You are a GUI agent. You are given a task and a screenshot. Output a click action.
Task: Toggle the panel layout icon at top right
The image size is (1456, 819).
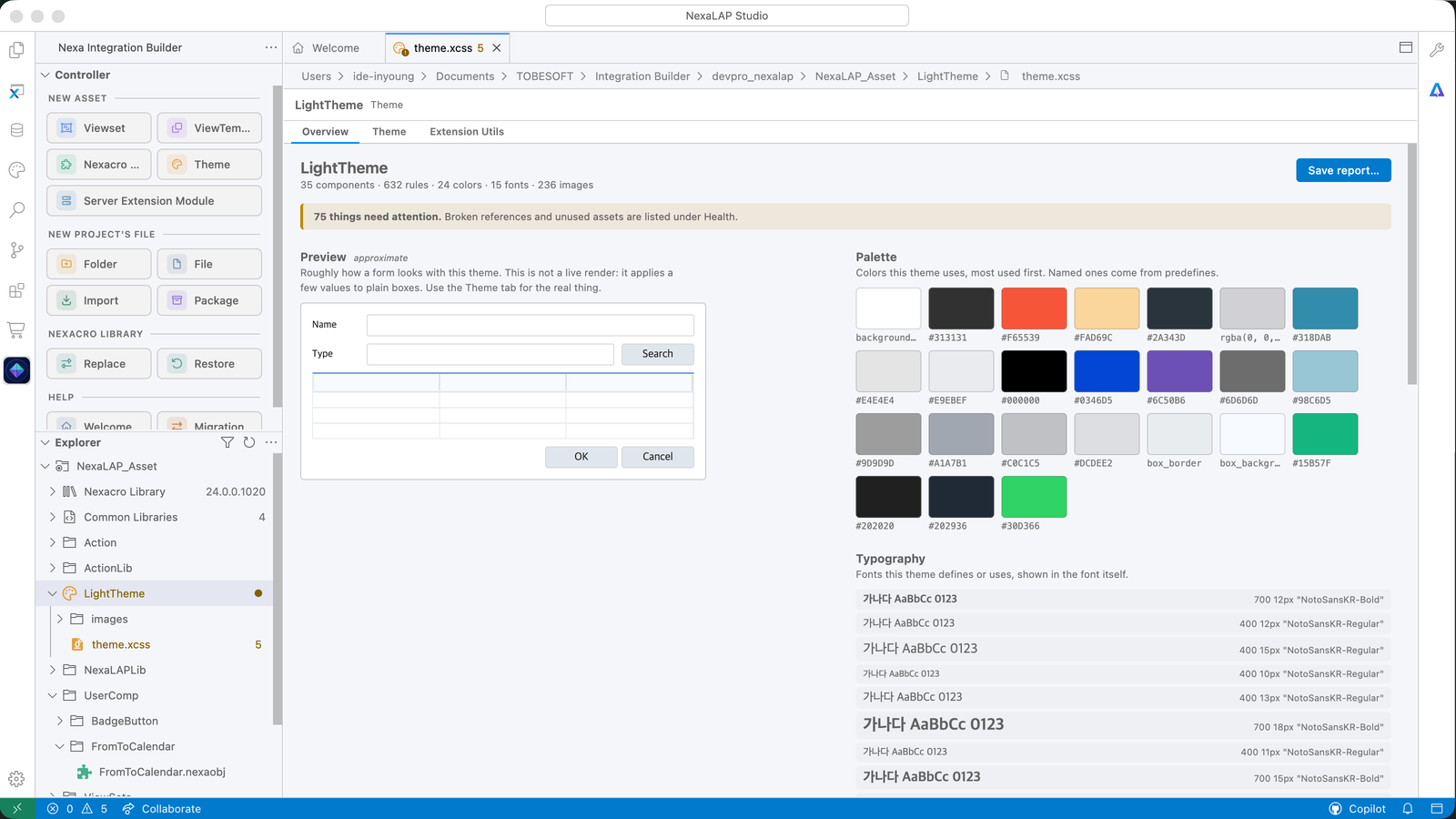1406,47
